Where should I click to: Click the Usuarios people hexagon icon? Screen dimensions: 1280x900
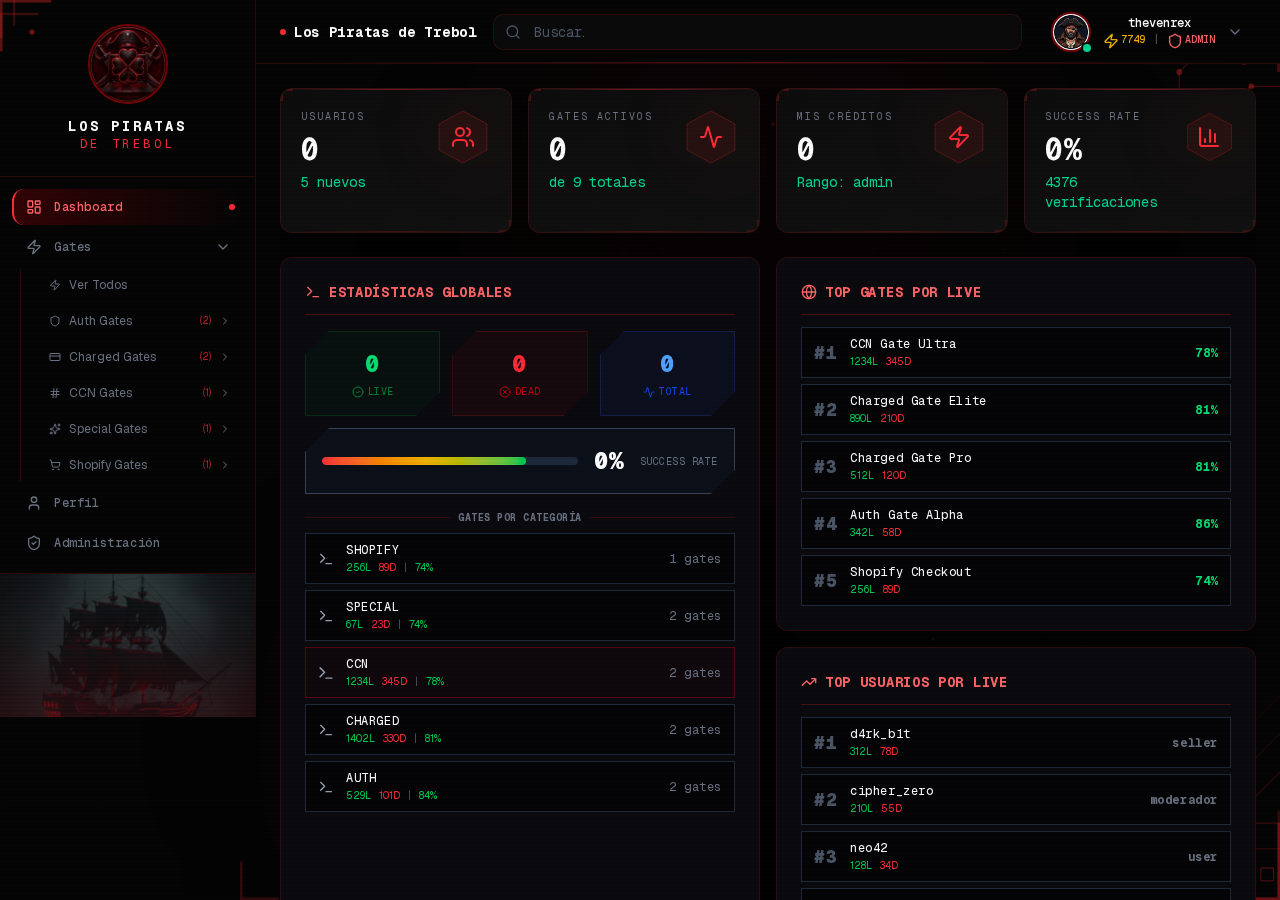(x=463, y=137)
